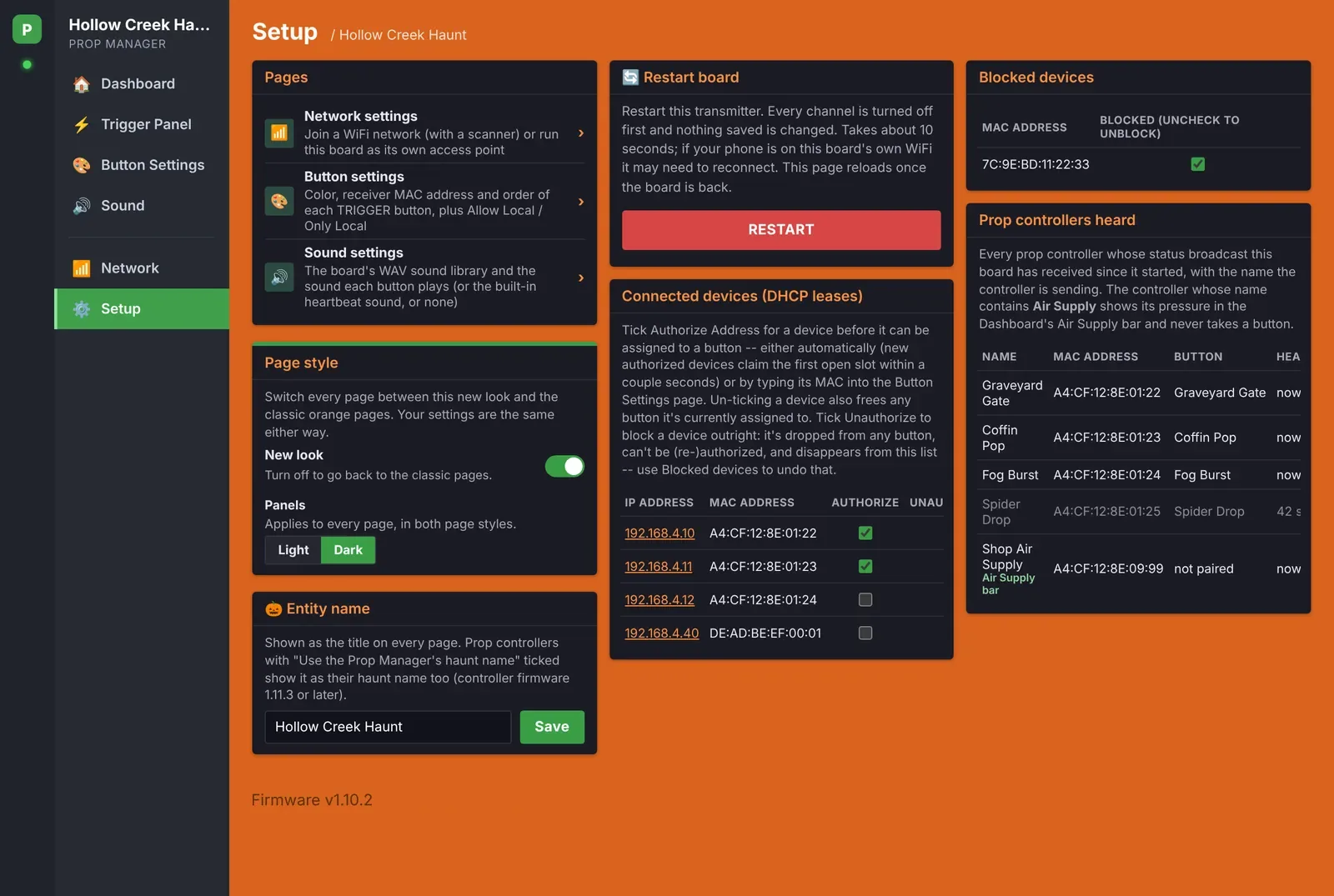The height and width of the screenshot is (896, 1334).
Task: Click the Button settings page title
Action: 354,177
